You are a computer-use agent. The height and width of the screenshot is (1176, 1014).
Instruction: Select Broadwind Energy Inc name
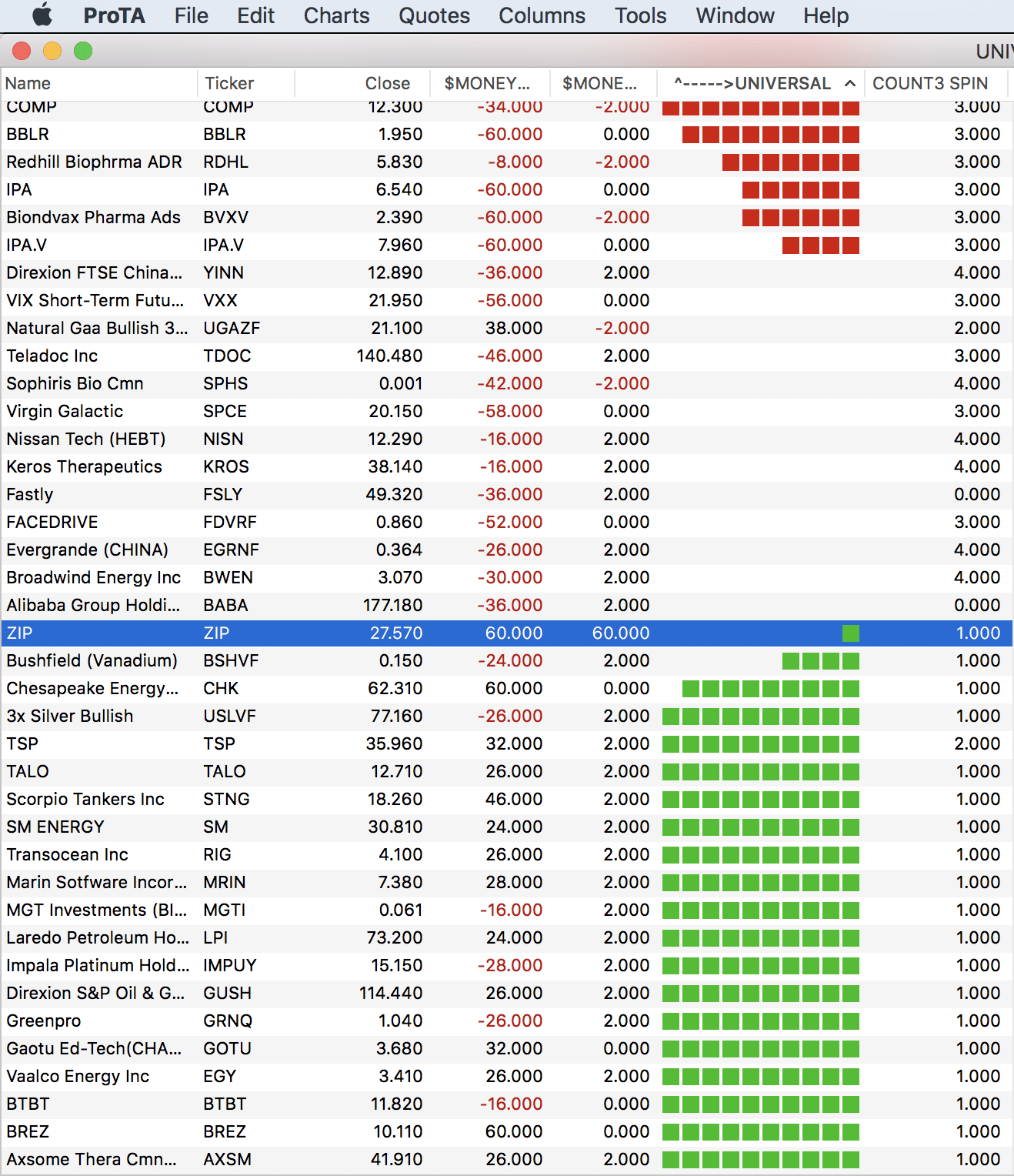[93, 577]
